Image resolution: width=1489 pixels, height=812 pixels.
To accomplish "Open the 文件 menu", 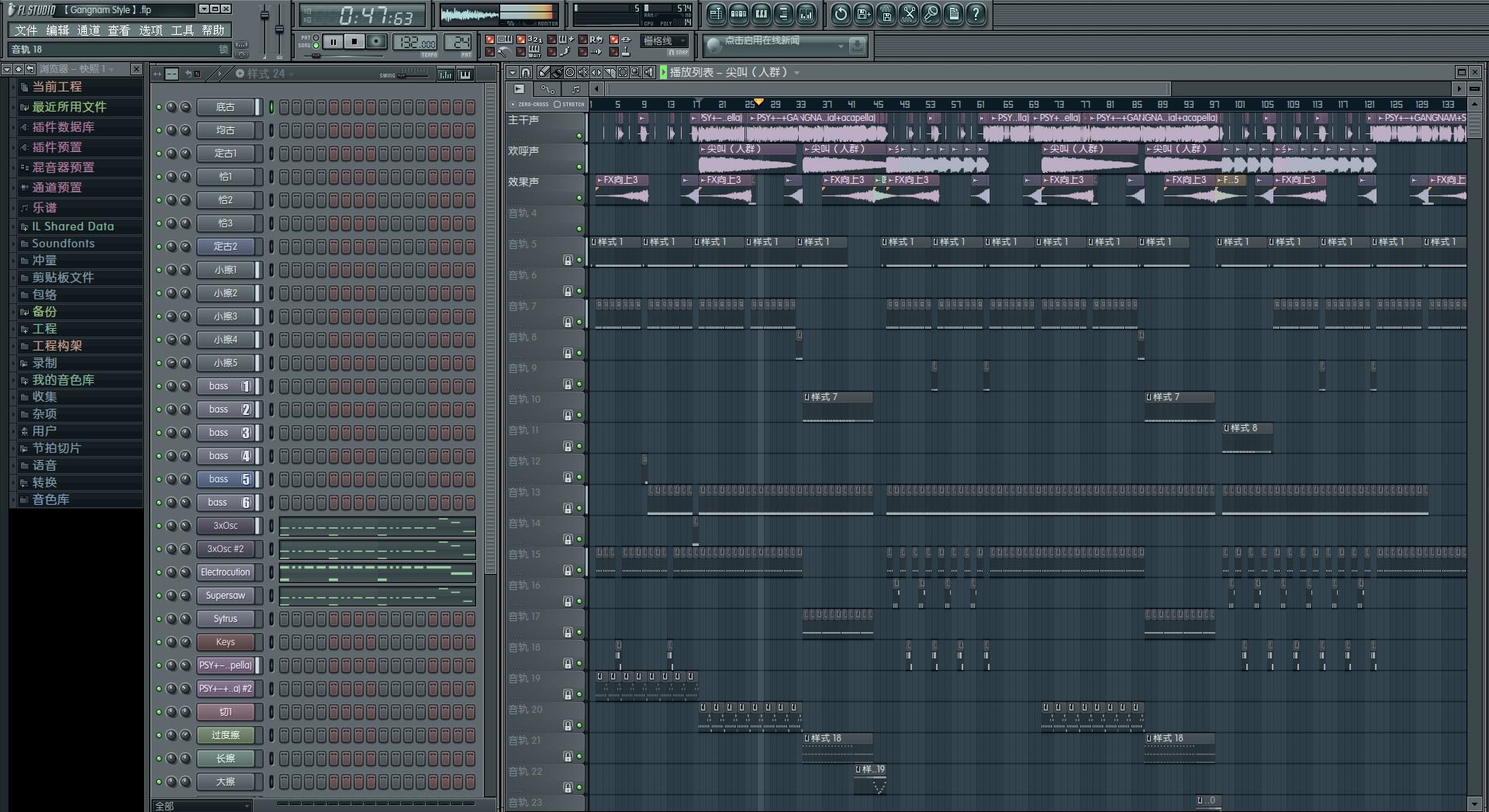I will [26, 30].
